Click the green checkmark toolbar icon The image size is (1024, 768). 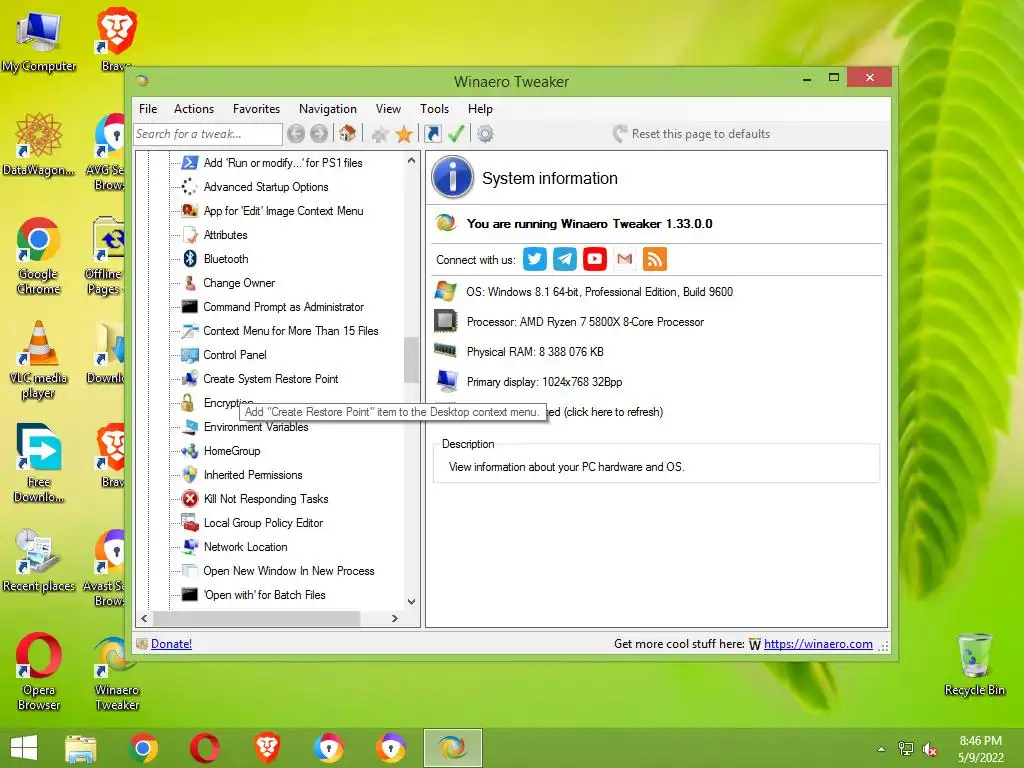click(x=456, y=134)
